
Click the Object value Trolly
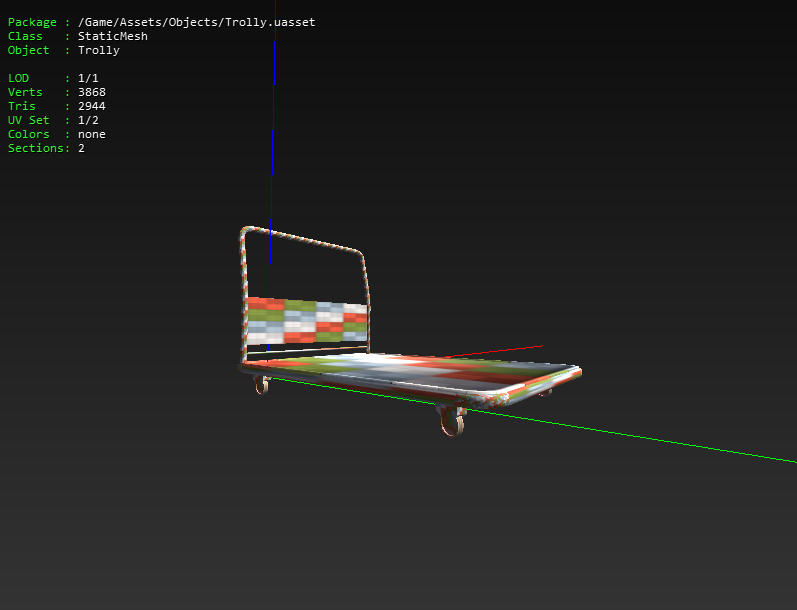pos(99,50)
